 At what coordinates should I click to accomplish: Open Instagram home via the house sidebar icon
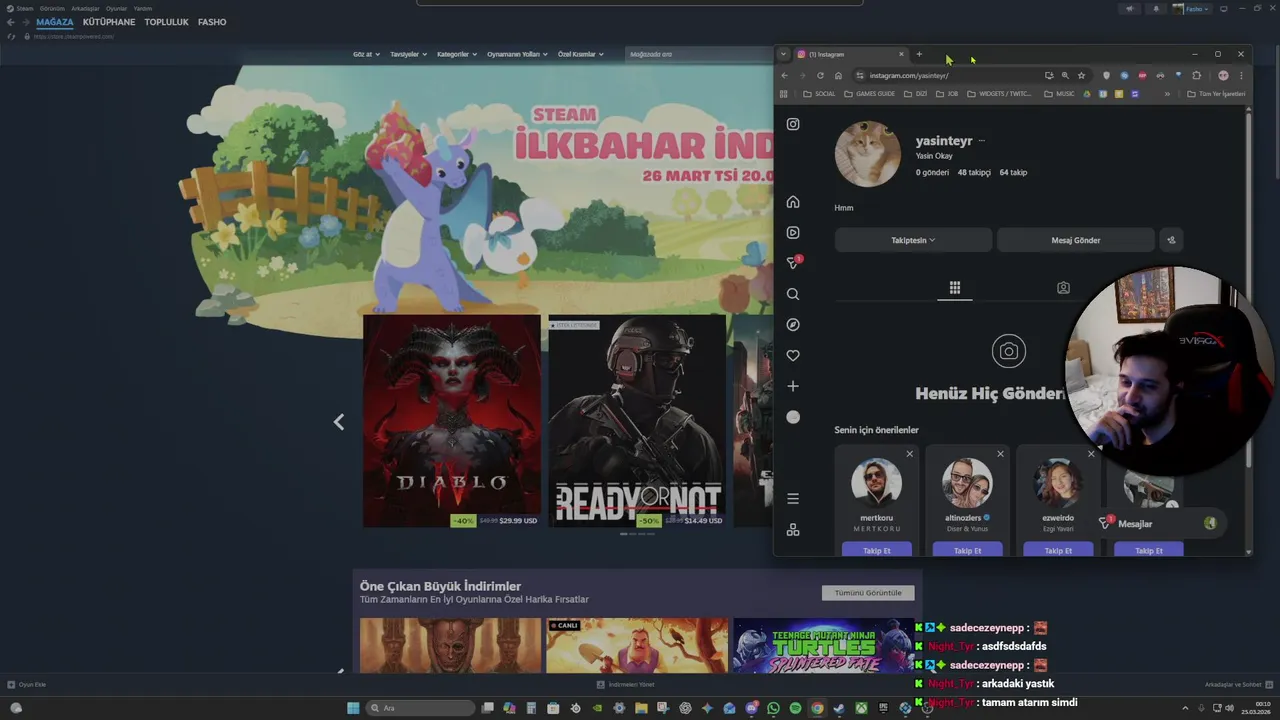[793, 202]
